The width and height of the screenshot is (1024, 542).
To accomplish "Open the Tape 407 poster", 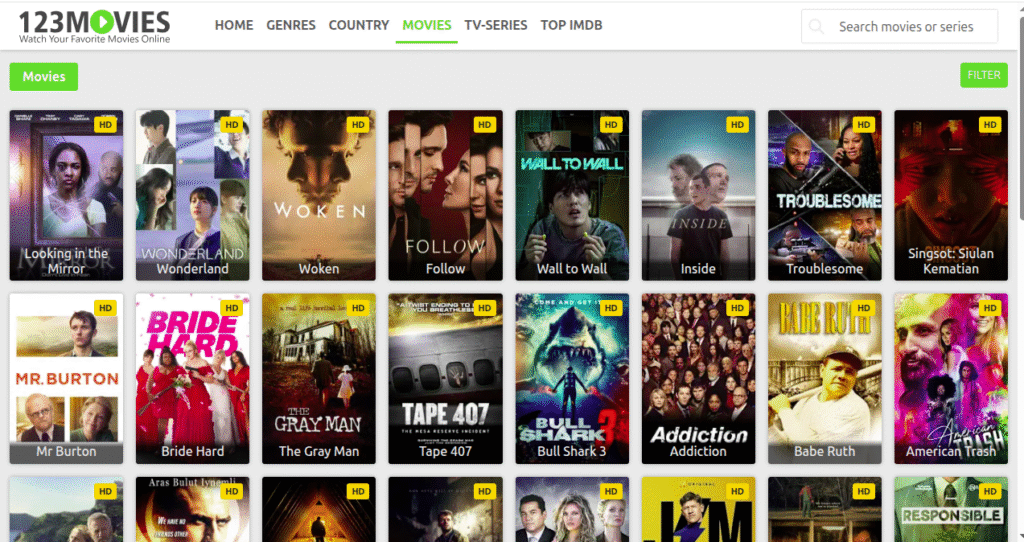I will pyautogui.click(x=445, y=379).
